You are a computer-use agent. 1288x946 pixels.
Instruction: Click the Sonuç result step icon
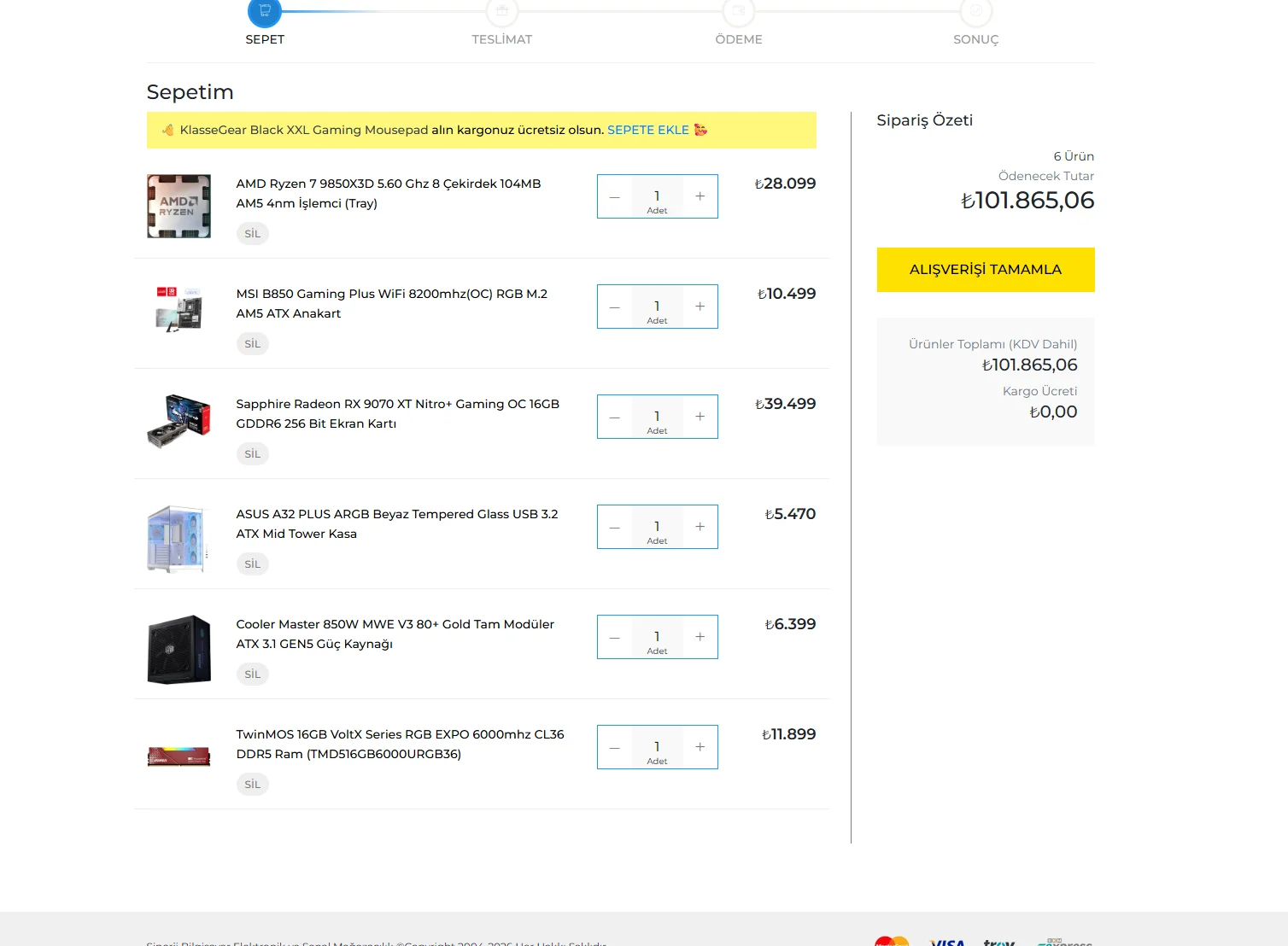pos(976,11)
